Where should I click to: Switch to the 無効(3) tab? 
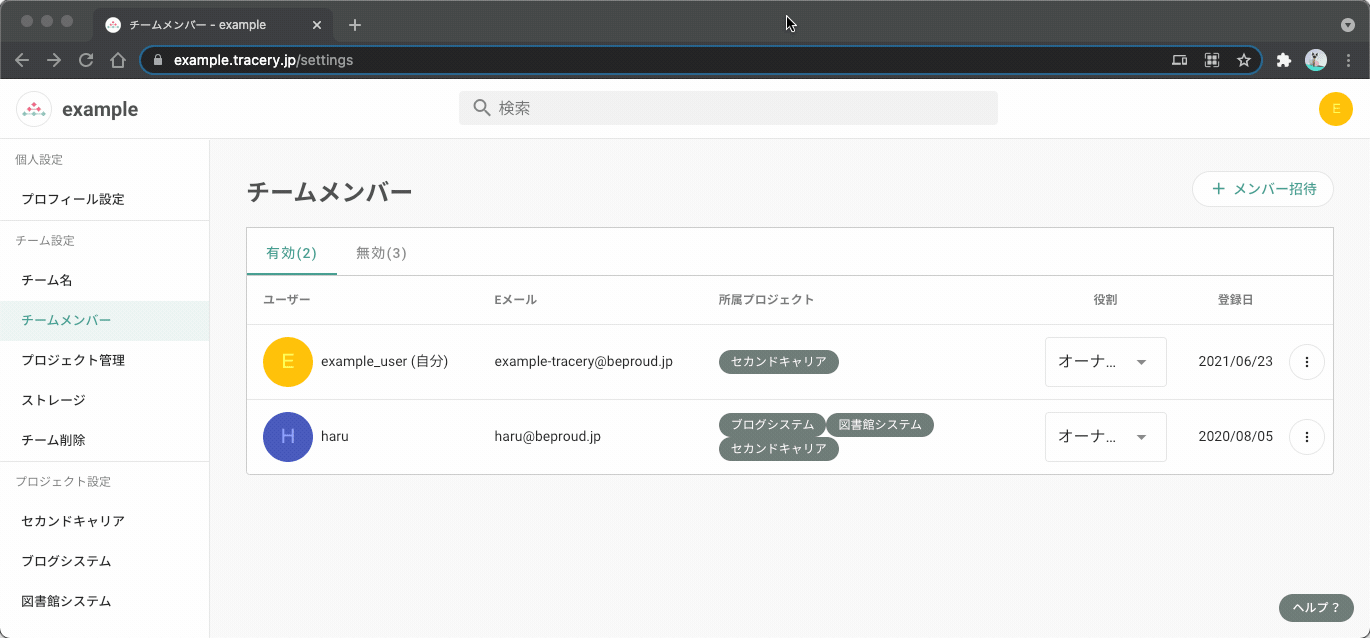[381, 253]
